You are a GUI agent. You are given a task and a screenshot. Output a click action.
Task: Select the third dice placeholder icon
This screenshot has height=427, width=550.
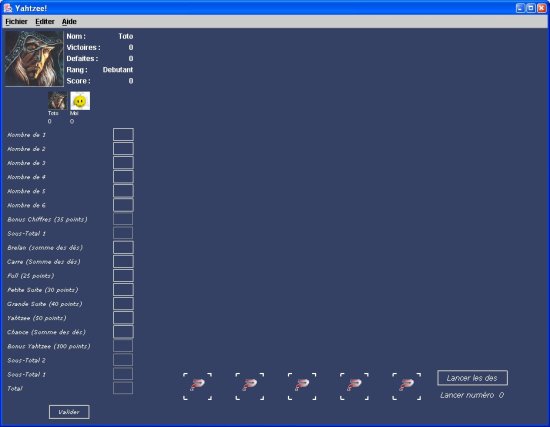coord(302,386)
